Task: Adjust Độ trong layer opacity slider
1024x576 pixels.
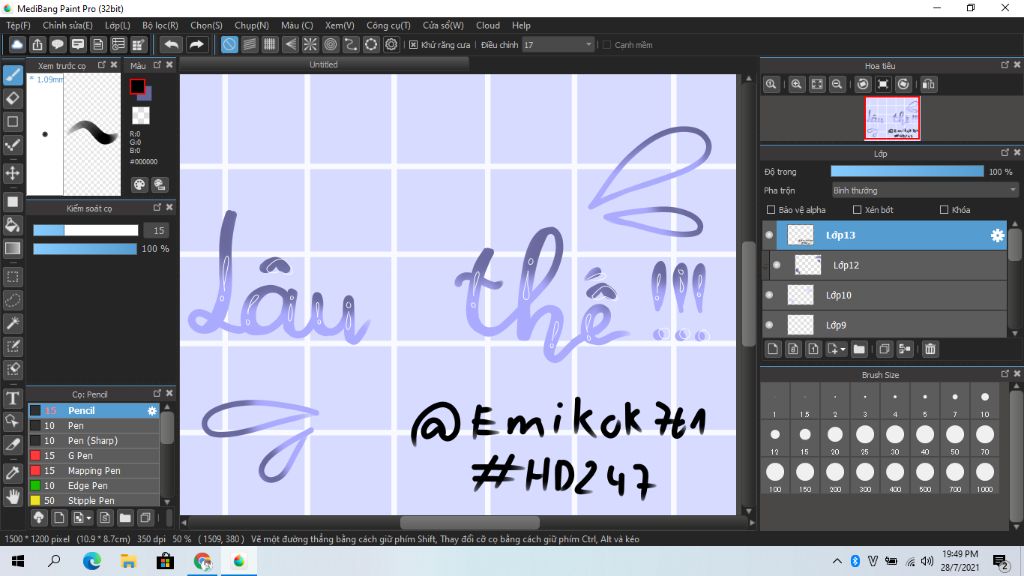Action: [x=907, y=172]
